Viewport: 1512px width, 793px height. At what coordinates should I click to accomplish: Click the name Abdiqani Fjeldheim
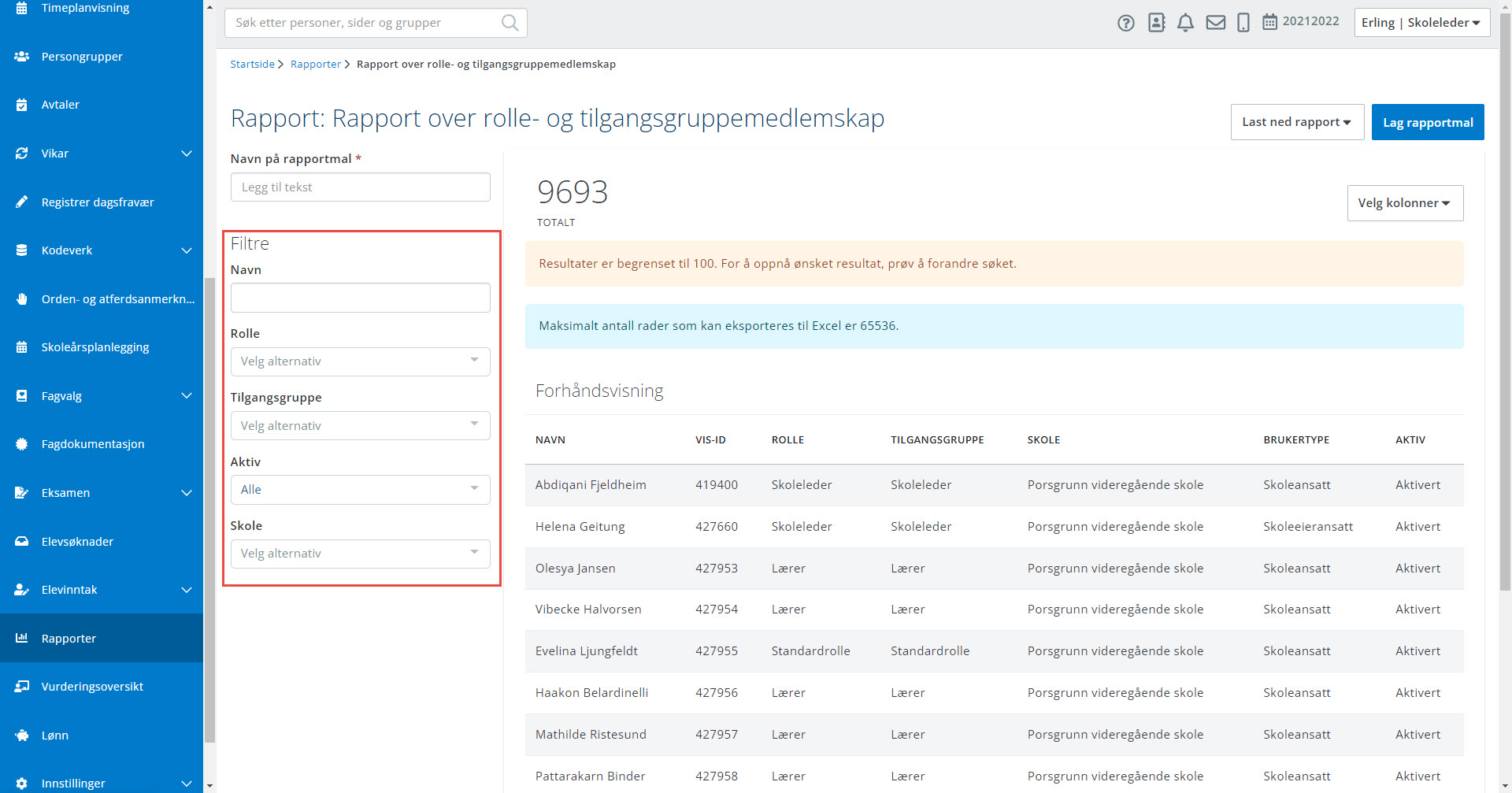tap(591, 485)
